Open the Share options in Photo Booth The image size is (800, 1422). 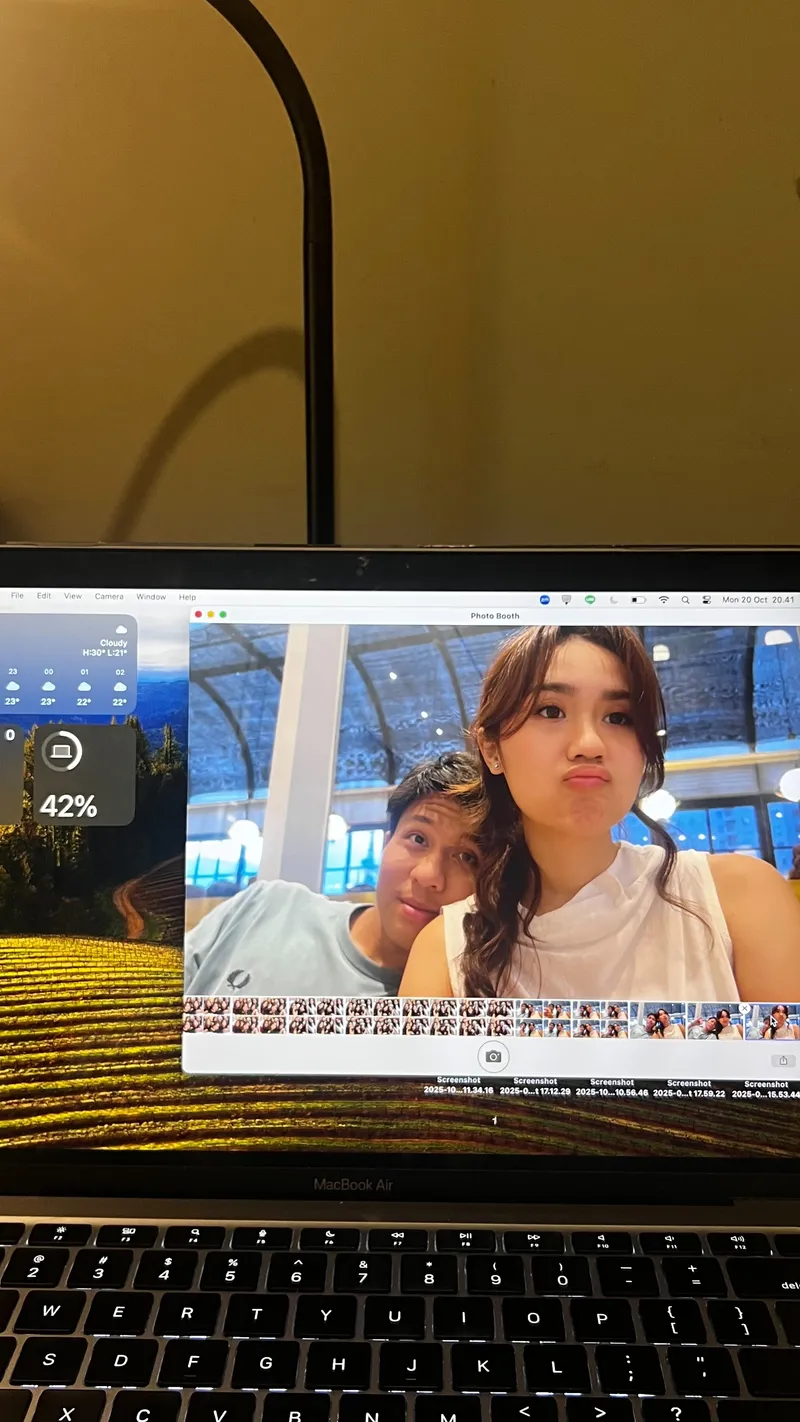[783, 1059]
